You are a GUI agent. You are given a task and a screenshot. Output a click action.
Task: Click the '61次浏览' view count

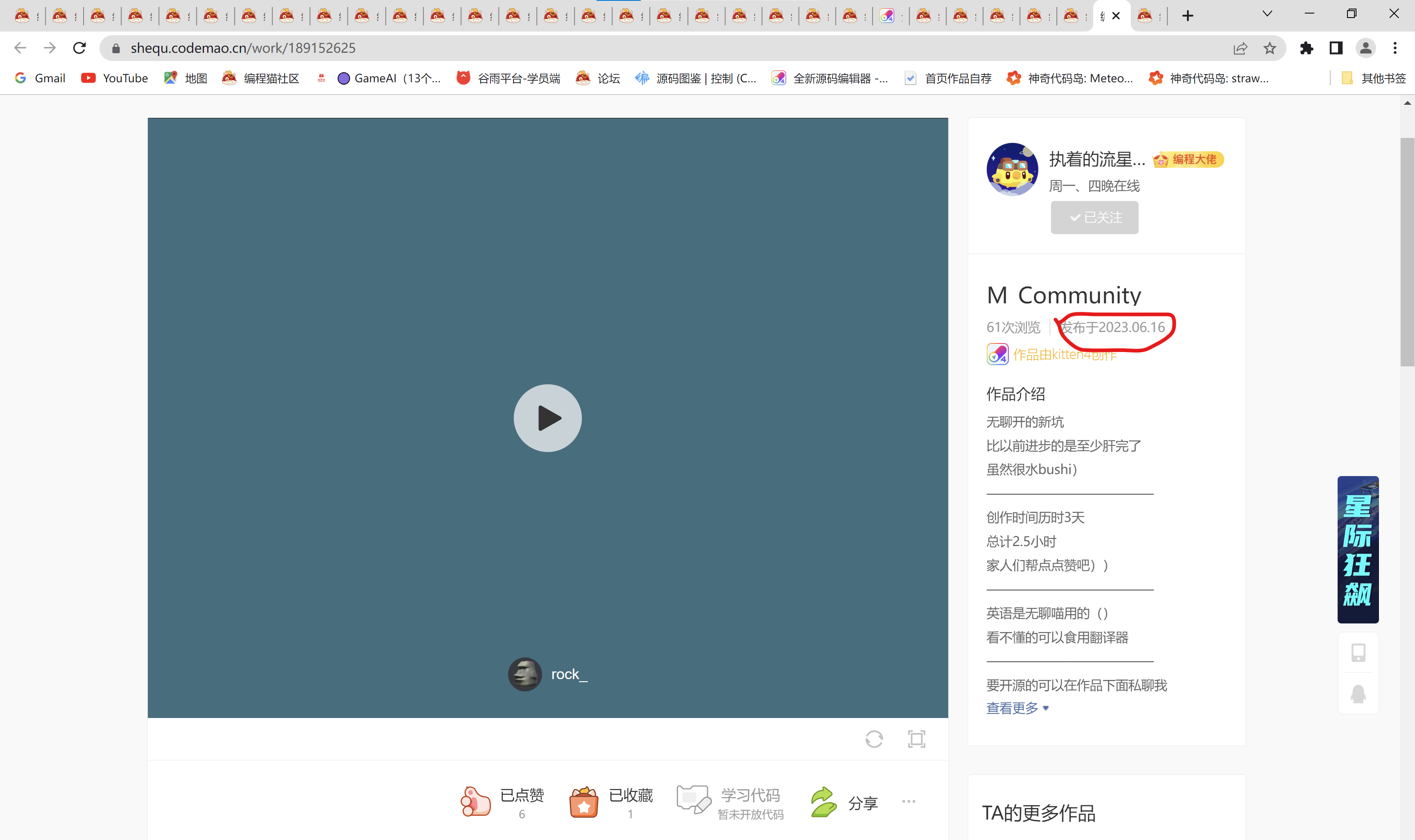pyautogui.click(x=1013, y=327)
